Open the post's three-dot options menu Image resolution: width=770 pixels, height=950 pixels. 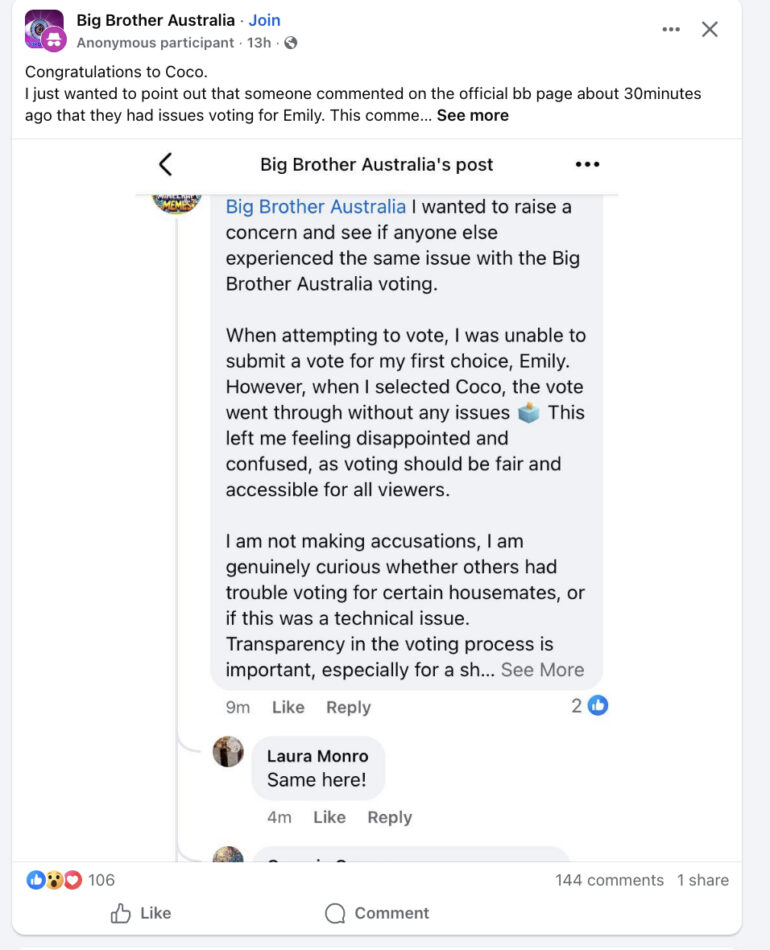pyautogui.click(x=671, y=30)
